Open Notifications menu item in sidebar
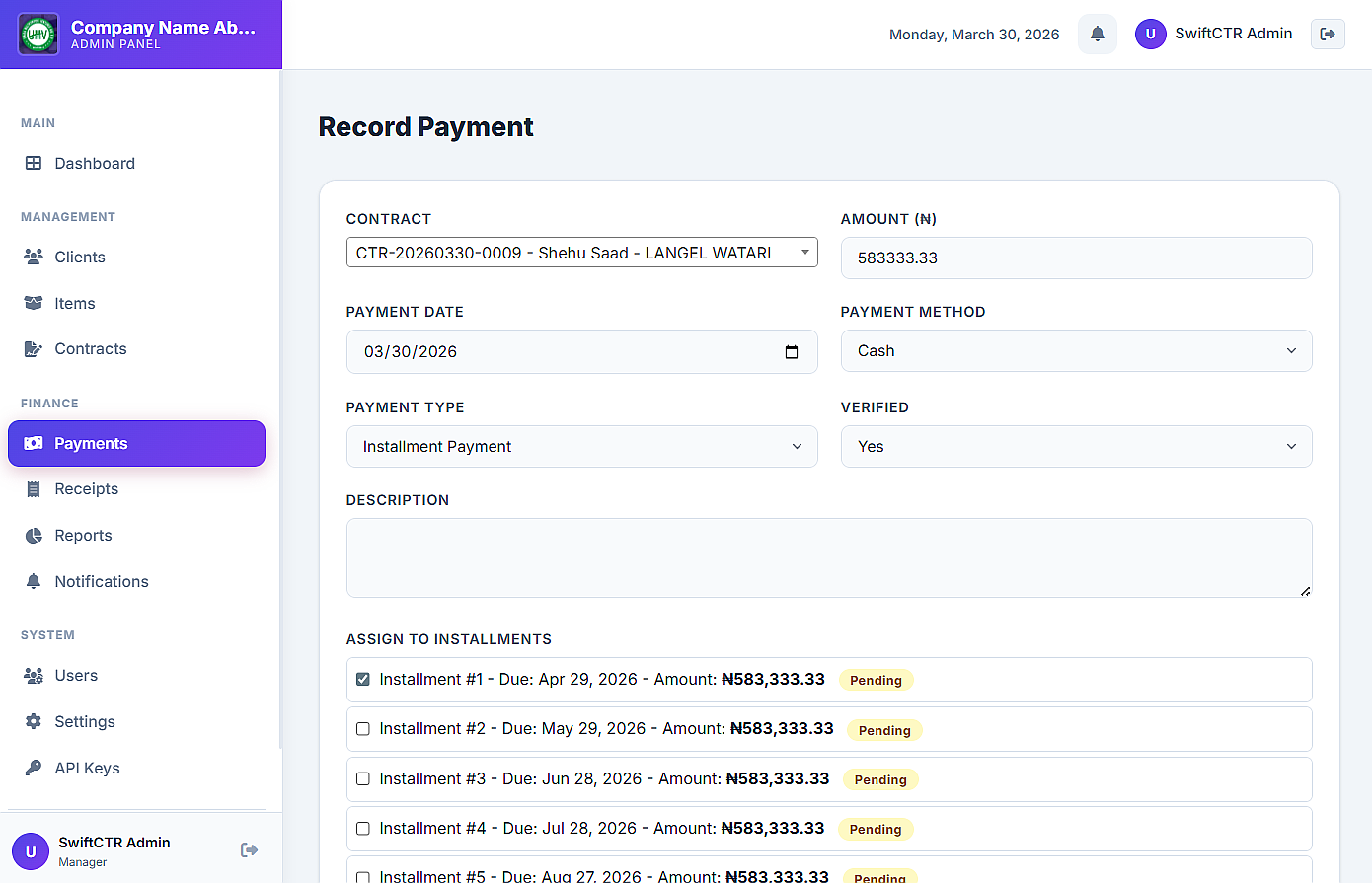 coord(136,581)
